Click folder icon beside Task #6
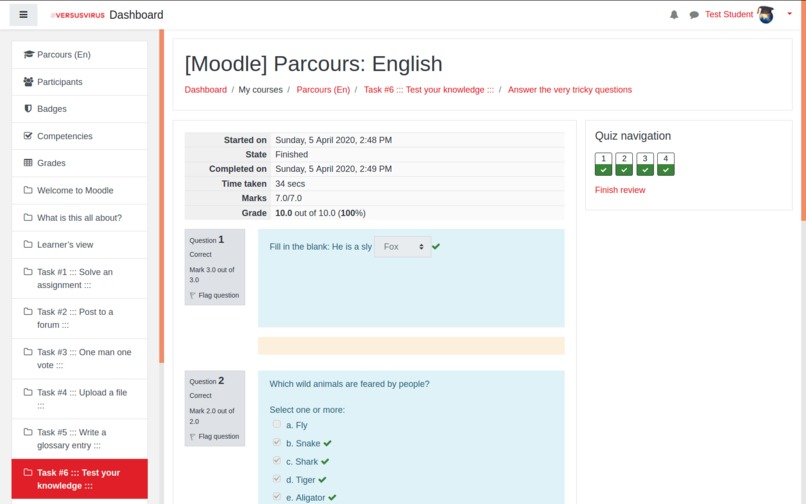 click(x=28, y=472)
